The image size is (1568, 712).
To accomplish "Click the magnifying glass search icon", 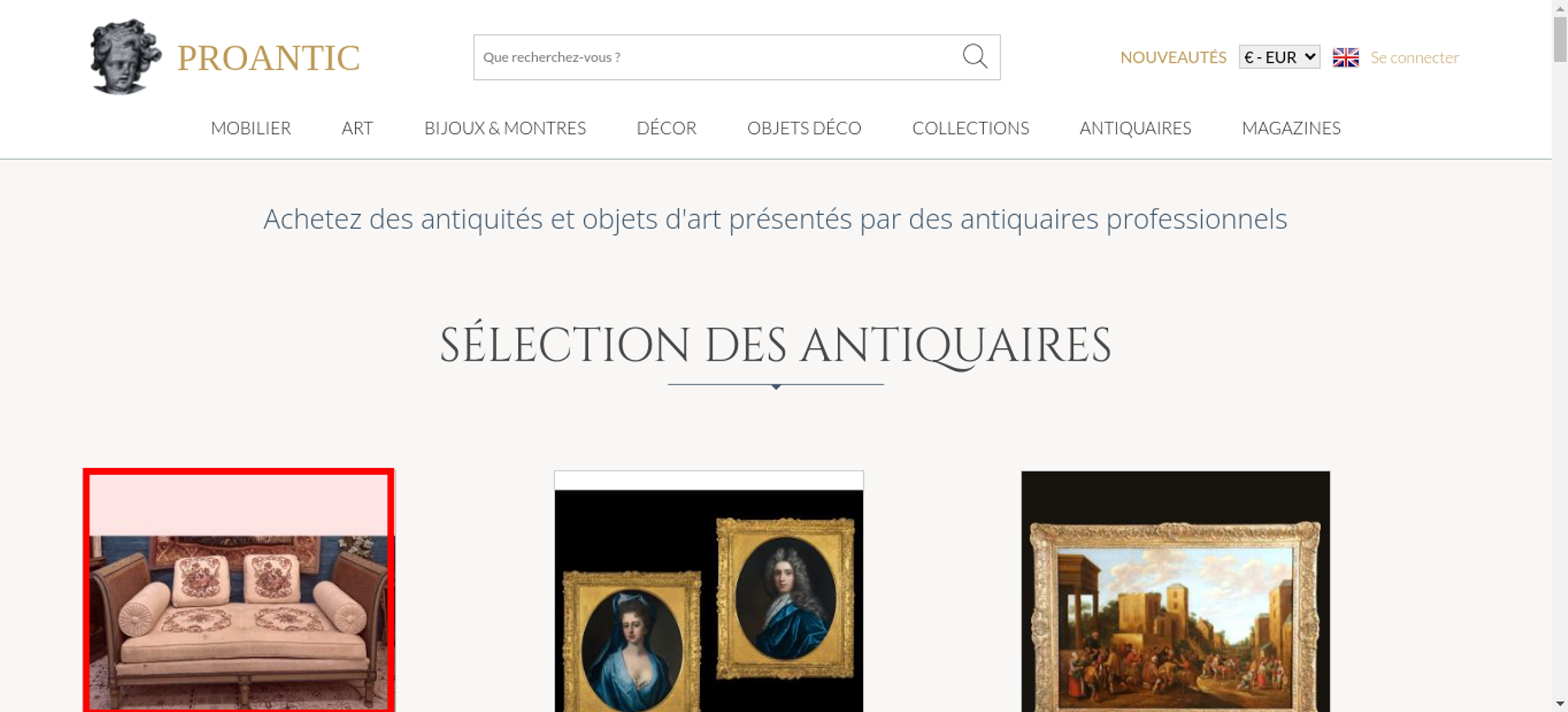I will pyautogui.click(x=975, y=56).
